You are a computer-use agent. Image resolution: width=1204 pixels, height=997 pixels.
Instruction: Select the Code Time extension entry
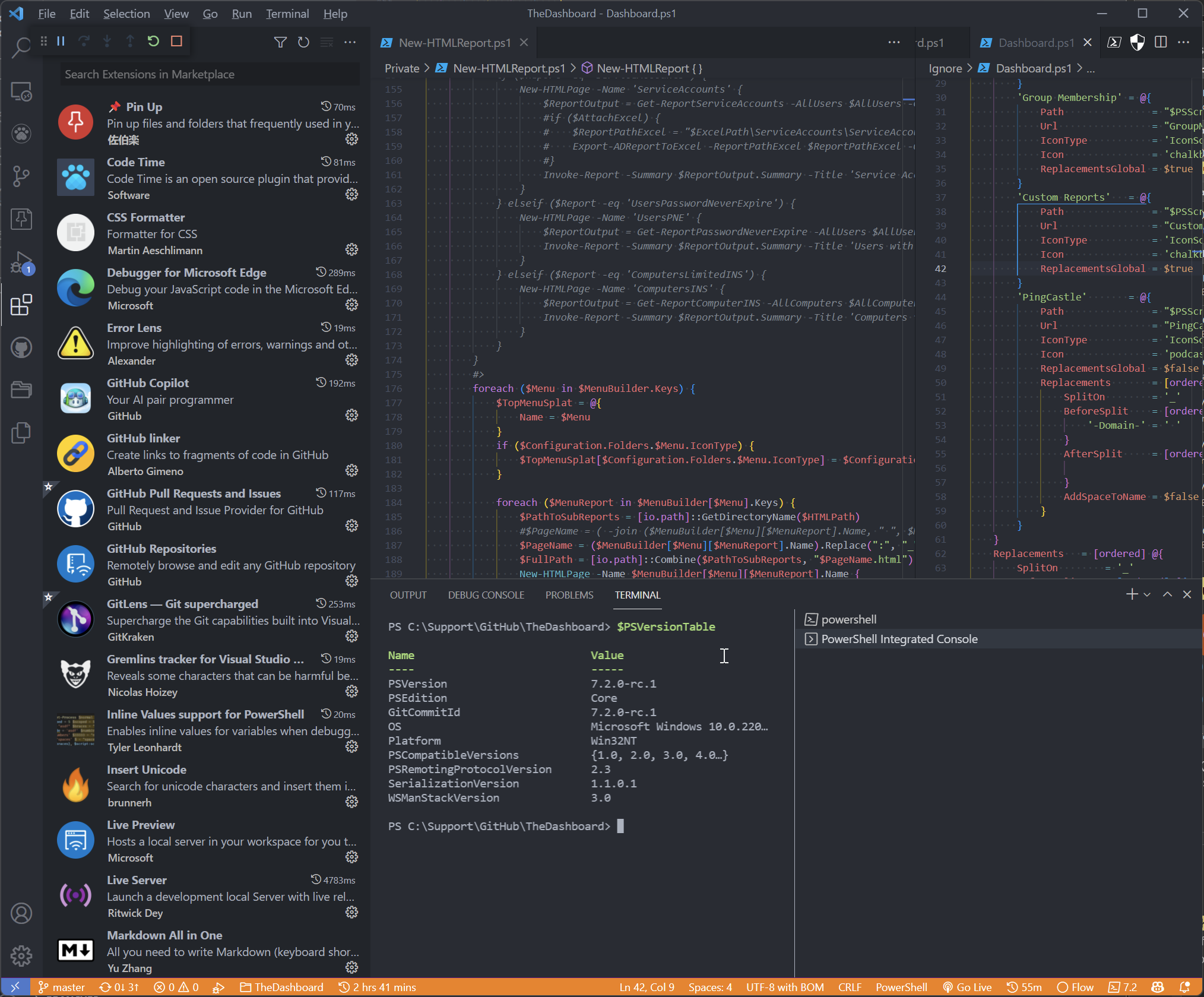pyautogui.click(x=207, y=178)
